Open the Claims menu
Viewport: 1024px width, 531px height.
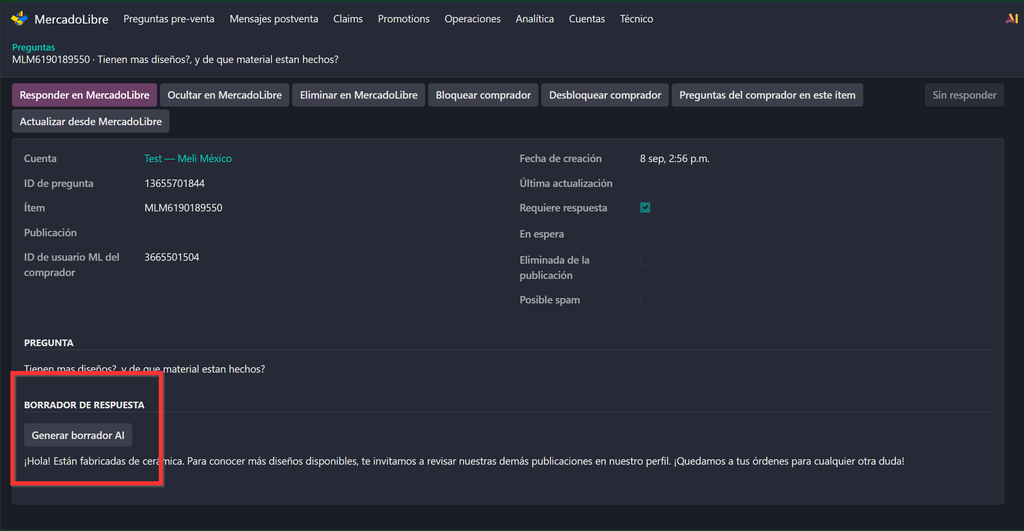(x=347, y=19)
